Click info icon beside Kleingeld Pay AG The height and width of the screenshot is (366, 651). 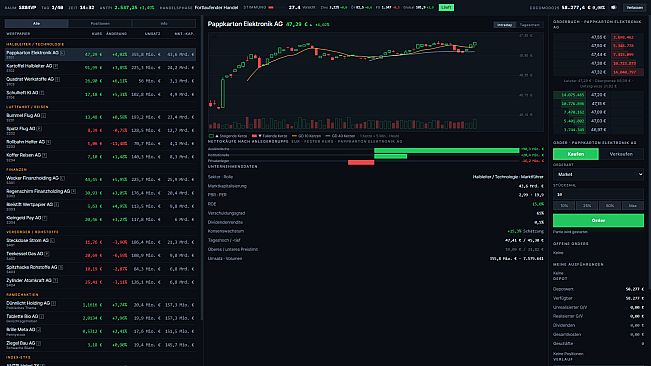[44, 218]
